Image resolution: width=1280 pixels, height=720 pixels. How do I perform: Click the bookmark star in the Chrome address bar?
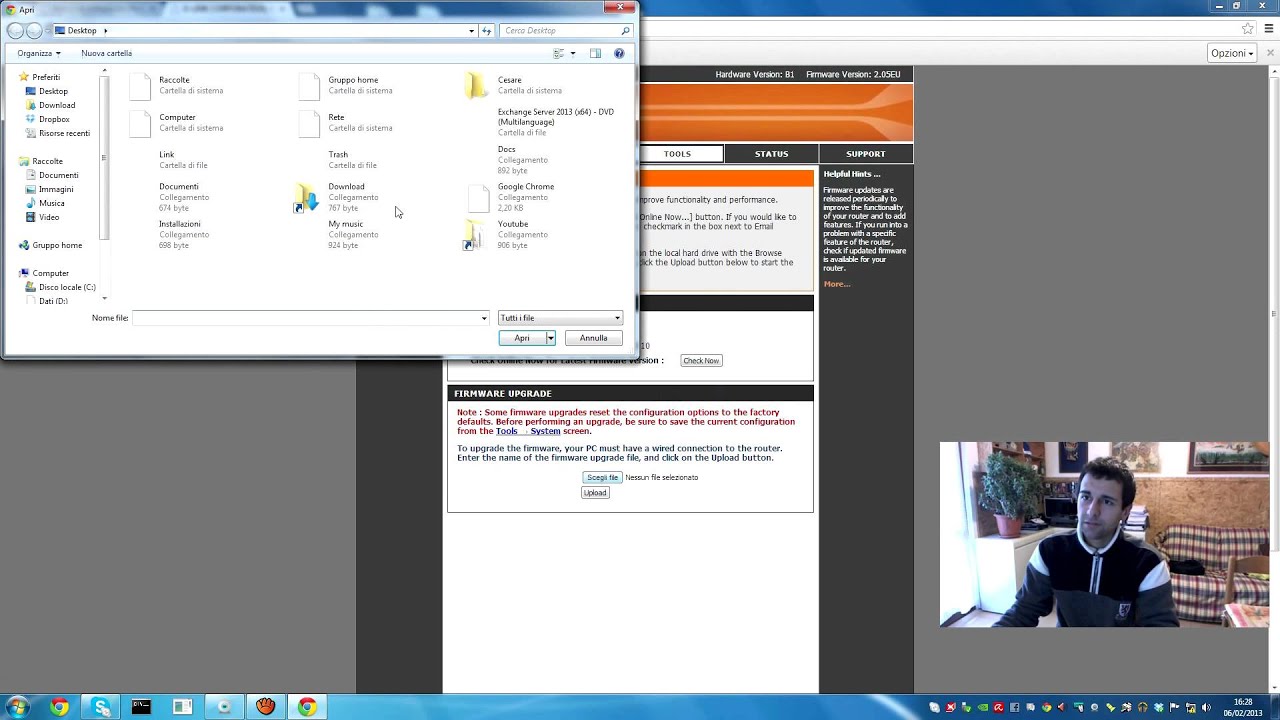coord(1247,29)
